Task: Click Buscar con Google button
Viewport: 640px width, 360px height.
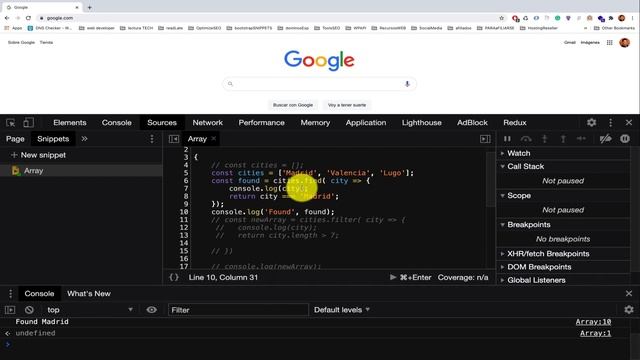Action: [293, 105]
